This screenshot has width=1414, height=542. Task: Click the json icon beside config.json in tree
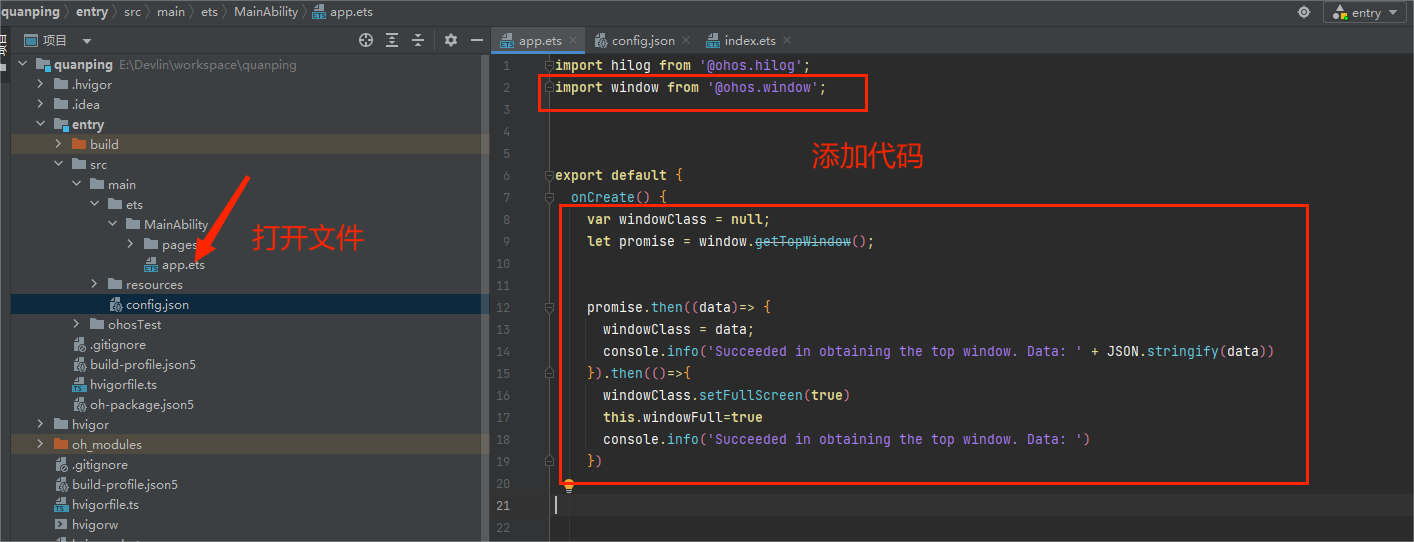pos(115,304)
